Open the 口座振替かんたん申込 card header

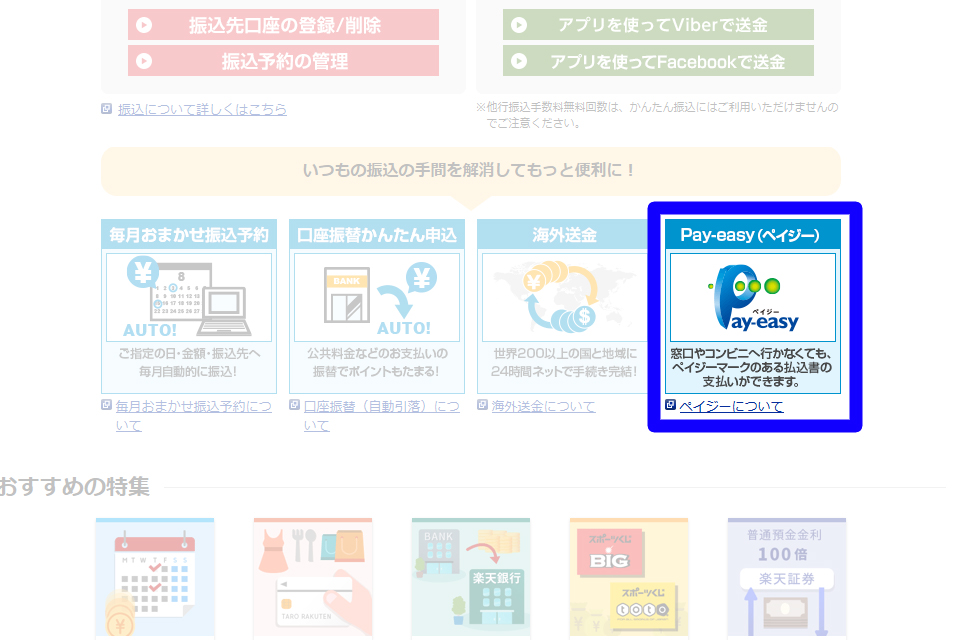pyautogui.click(x=377, y=235)
